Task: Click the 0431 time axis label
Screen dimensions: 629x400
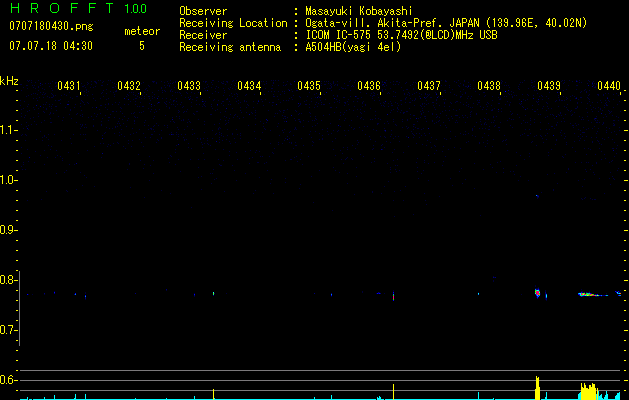Action: coord(69,85)
